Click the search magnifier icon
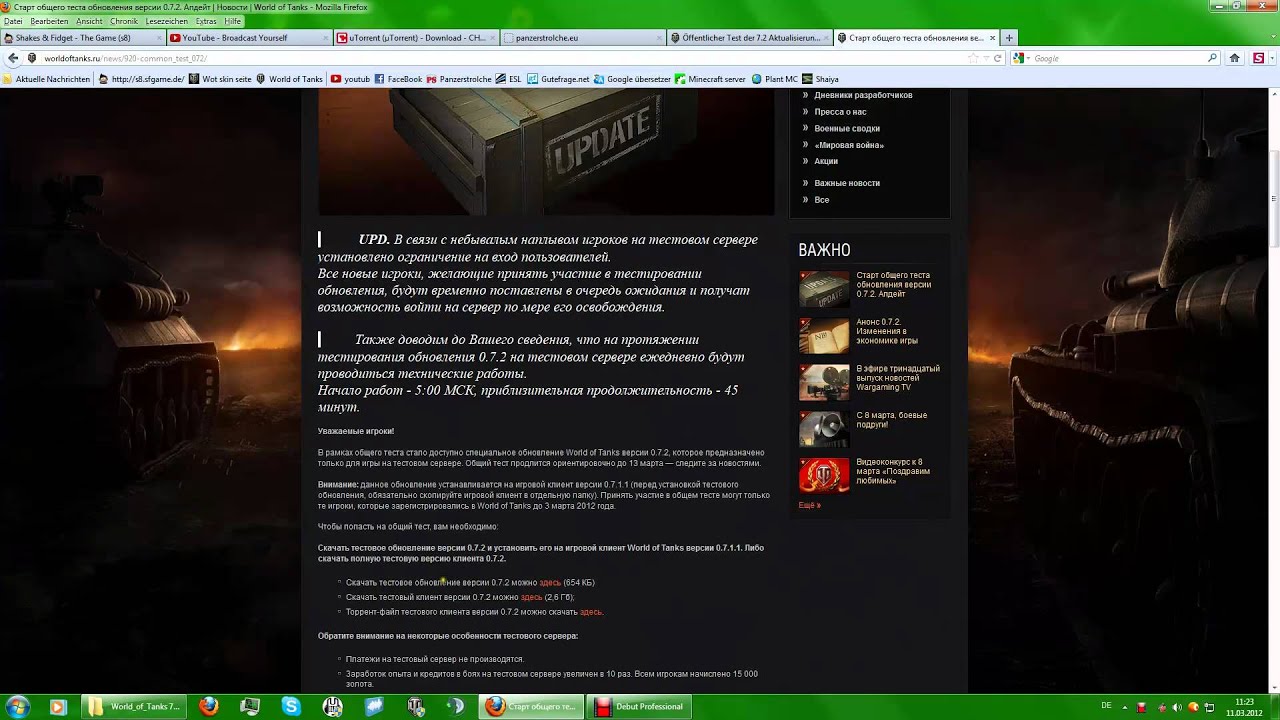 (1213, 58)
